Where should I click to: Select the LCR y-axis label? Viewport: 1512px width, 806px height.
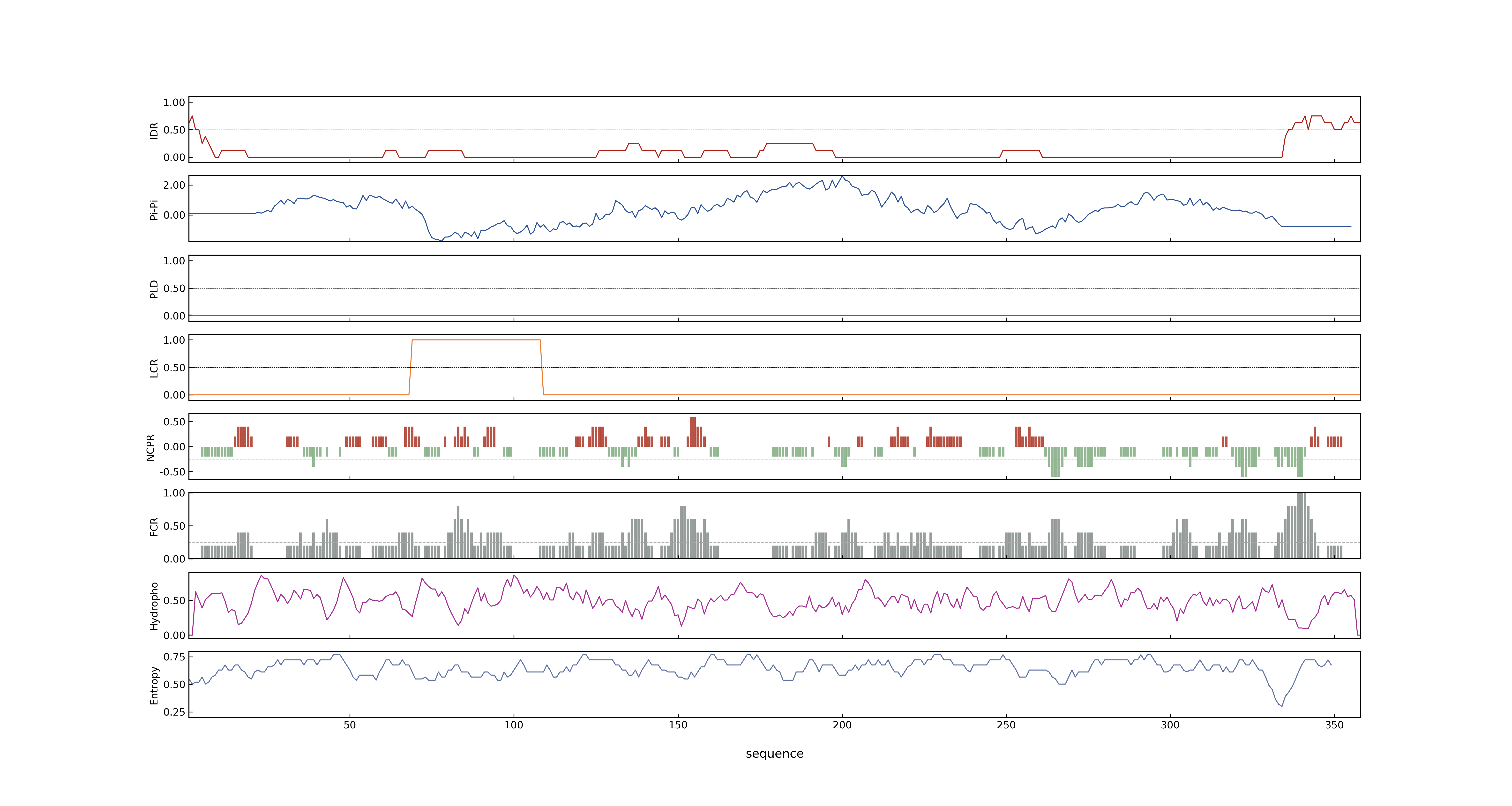tap(154, 368)
